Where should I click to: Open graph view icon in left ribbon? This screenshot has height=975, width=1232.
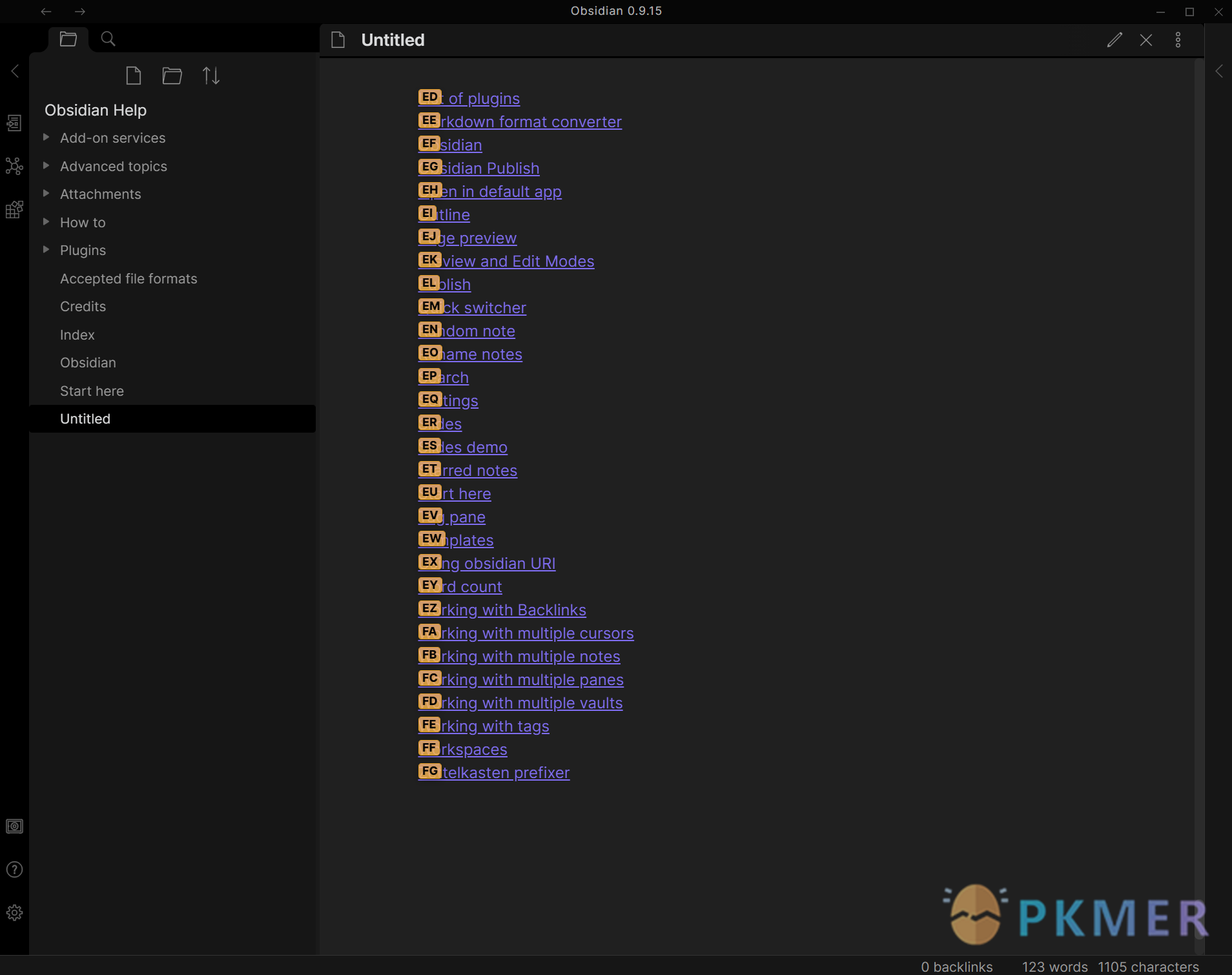[x=14, y=166]
